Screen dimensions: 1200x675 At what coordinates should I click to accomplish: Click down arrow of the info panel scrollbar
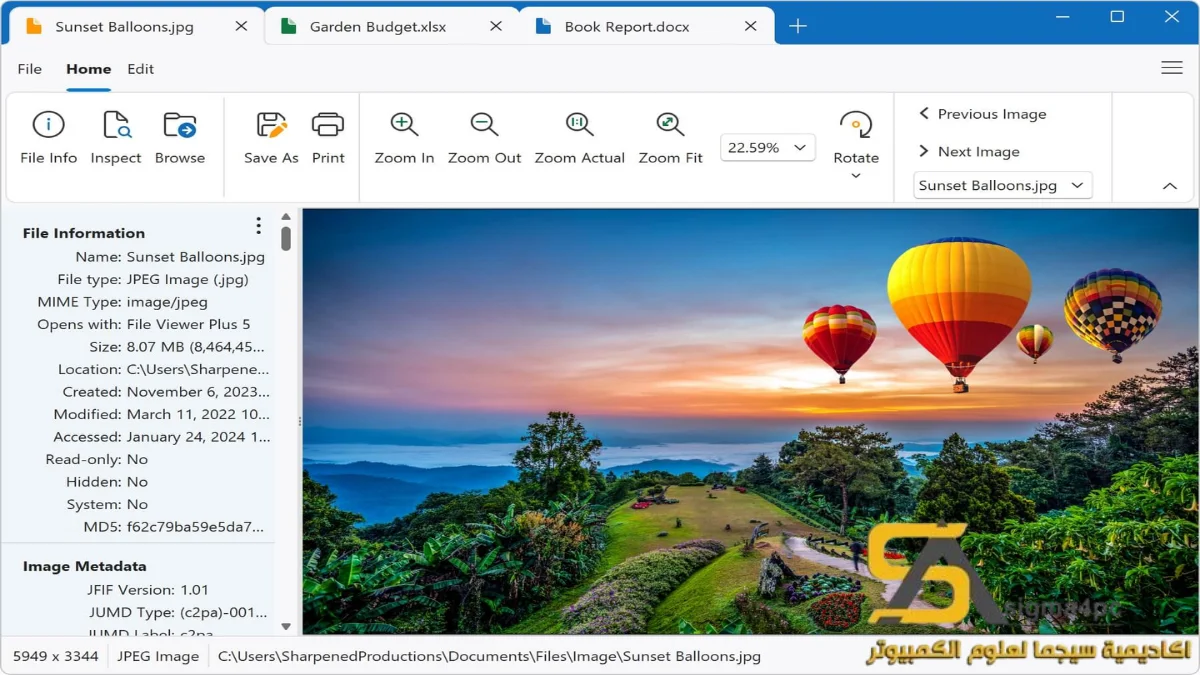point(286,627)
